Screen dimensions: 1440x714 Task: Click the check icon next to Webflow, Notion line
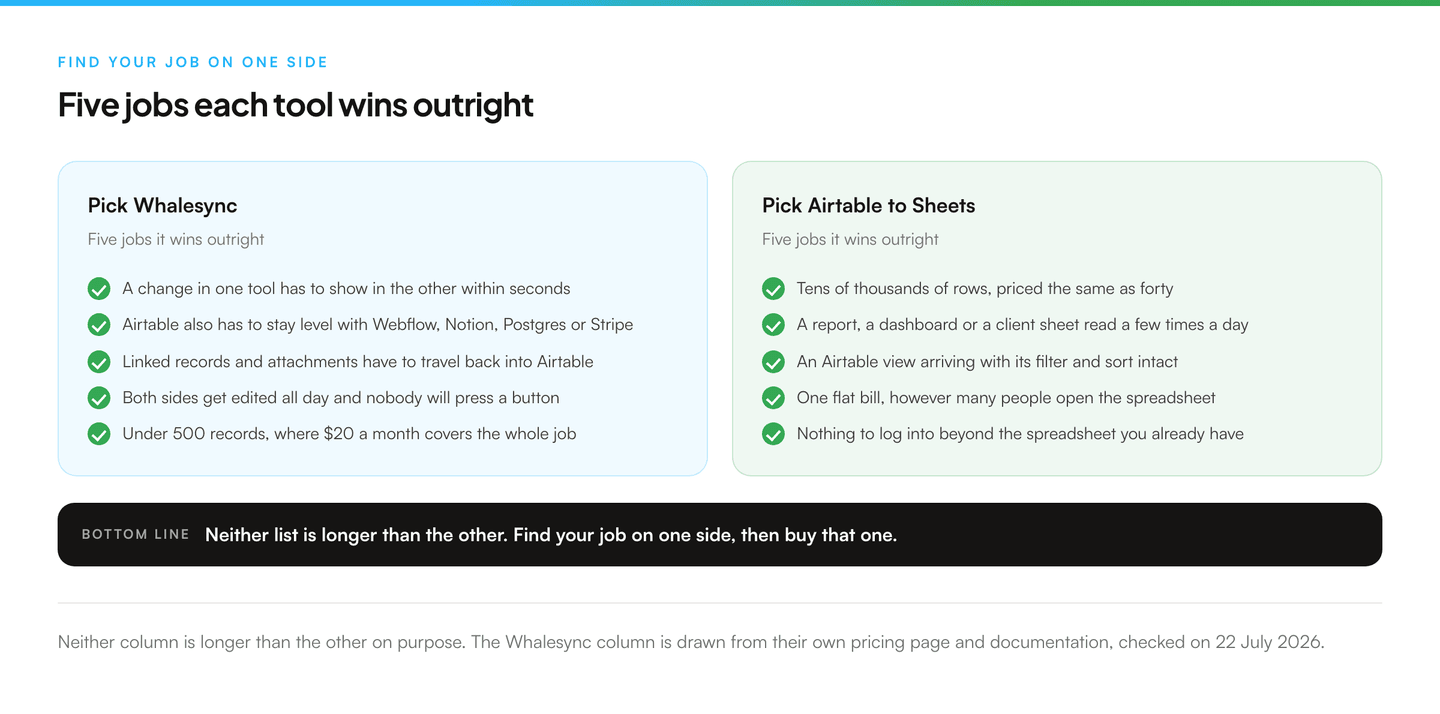click(x=99, y=325)
